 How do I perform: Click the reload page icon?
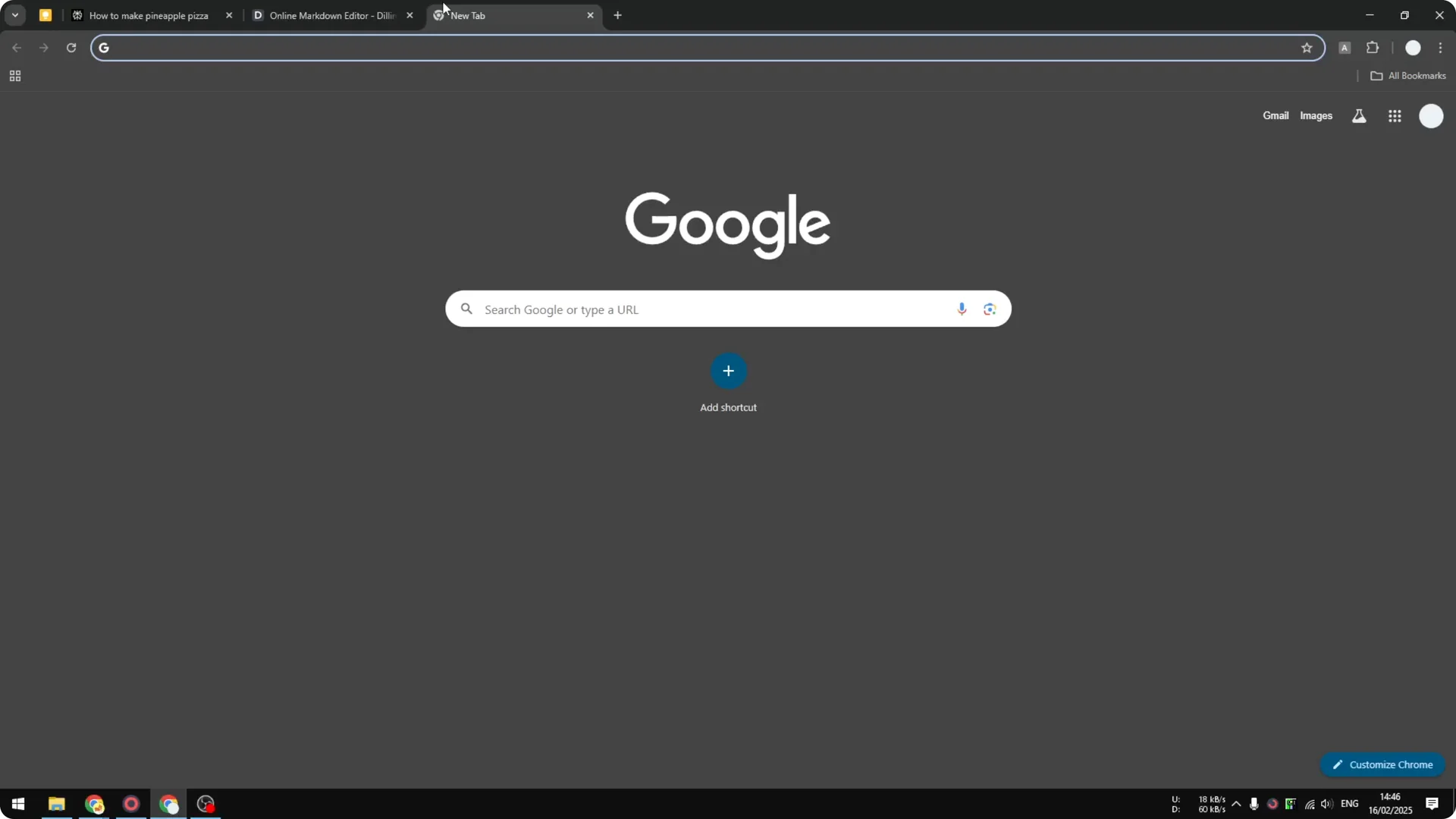coord(71,47)
